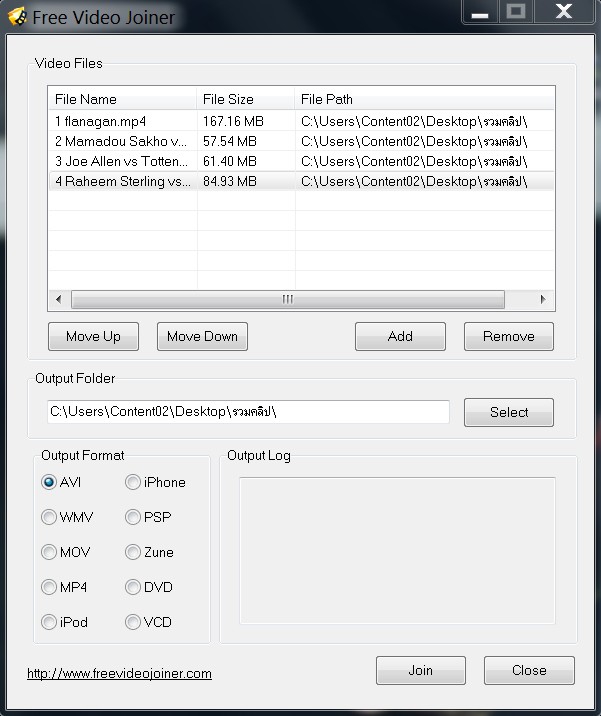Click the Move Down button
The width and height of the screenshot is (601, 716).
tap(202, 337)
